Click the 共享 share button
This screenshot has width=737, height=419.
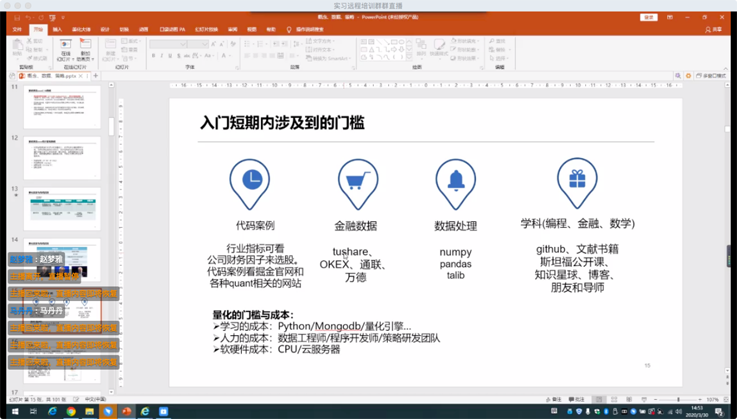coord(713,30)
